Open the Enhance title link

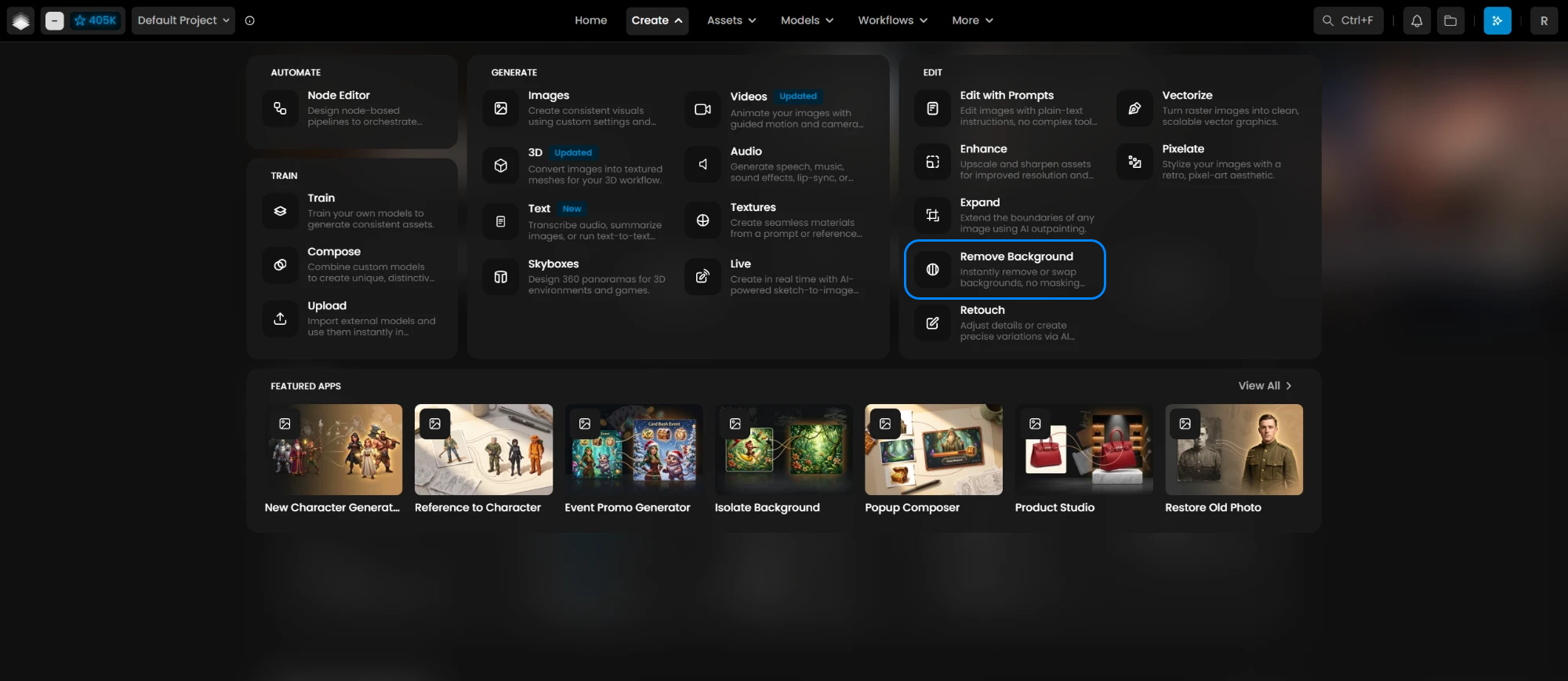pyautogui.click(x=984, y=149)
